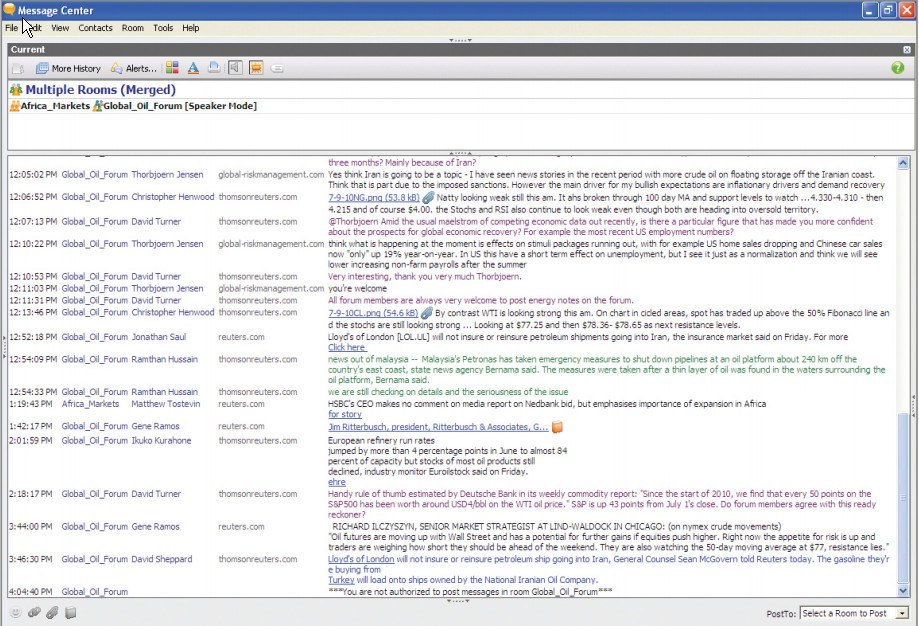Image resolution: width=919 pixels, height=626 pixels.
Task: Click the emoticon icon at bottom left
Action: tap(15, 613)
